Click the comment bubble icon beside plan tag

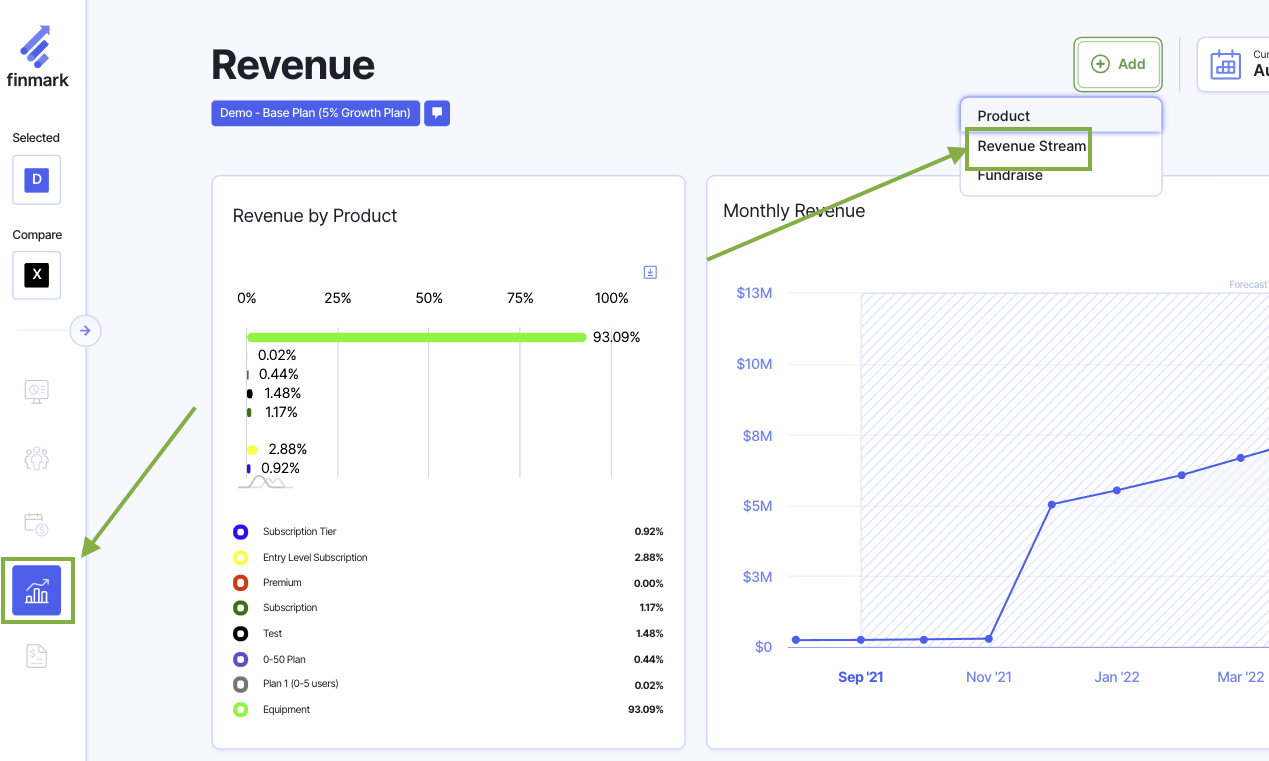click(437, 113)
